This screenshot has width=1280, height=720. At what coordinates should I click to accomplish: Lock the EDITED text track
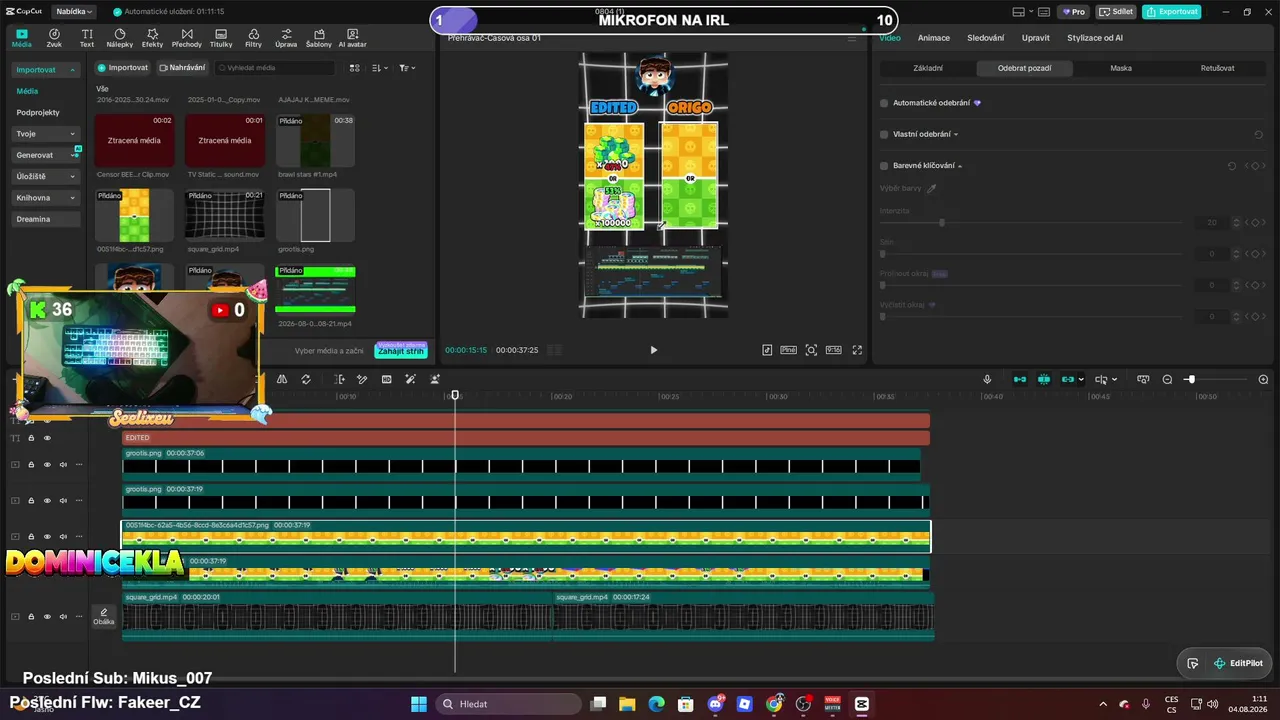pyautogui.click(x=31, y=438)
